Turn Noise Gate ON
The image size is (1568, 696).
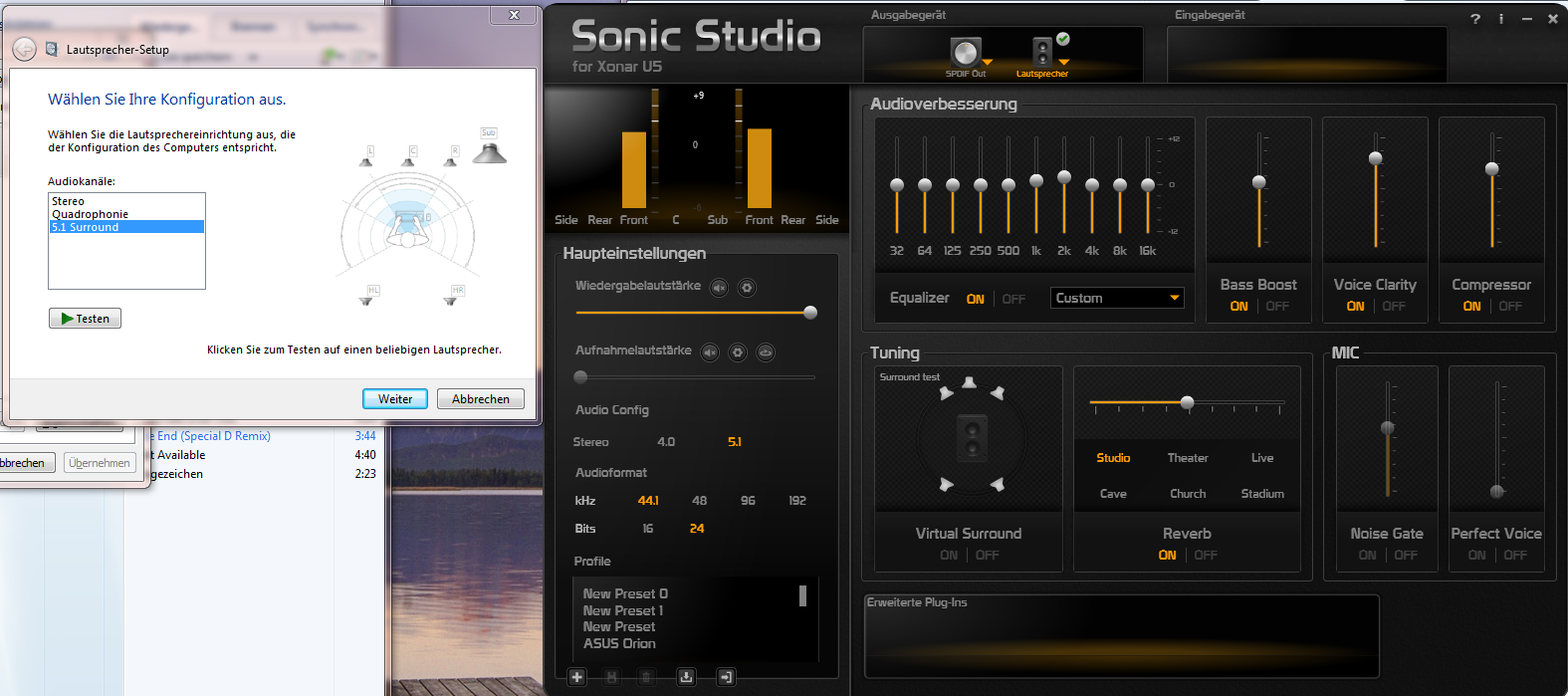pyautogui.click(x=1367, y=556)
